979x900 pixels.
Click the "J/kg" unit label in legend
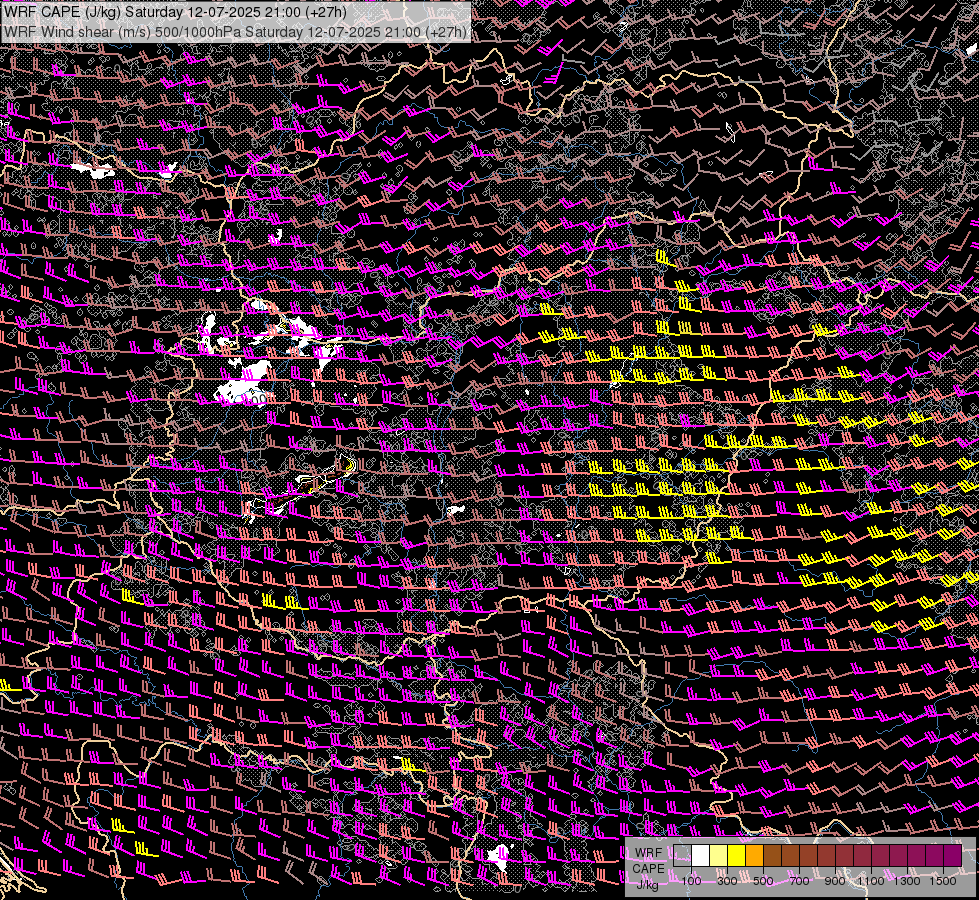pos(647,885)
